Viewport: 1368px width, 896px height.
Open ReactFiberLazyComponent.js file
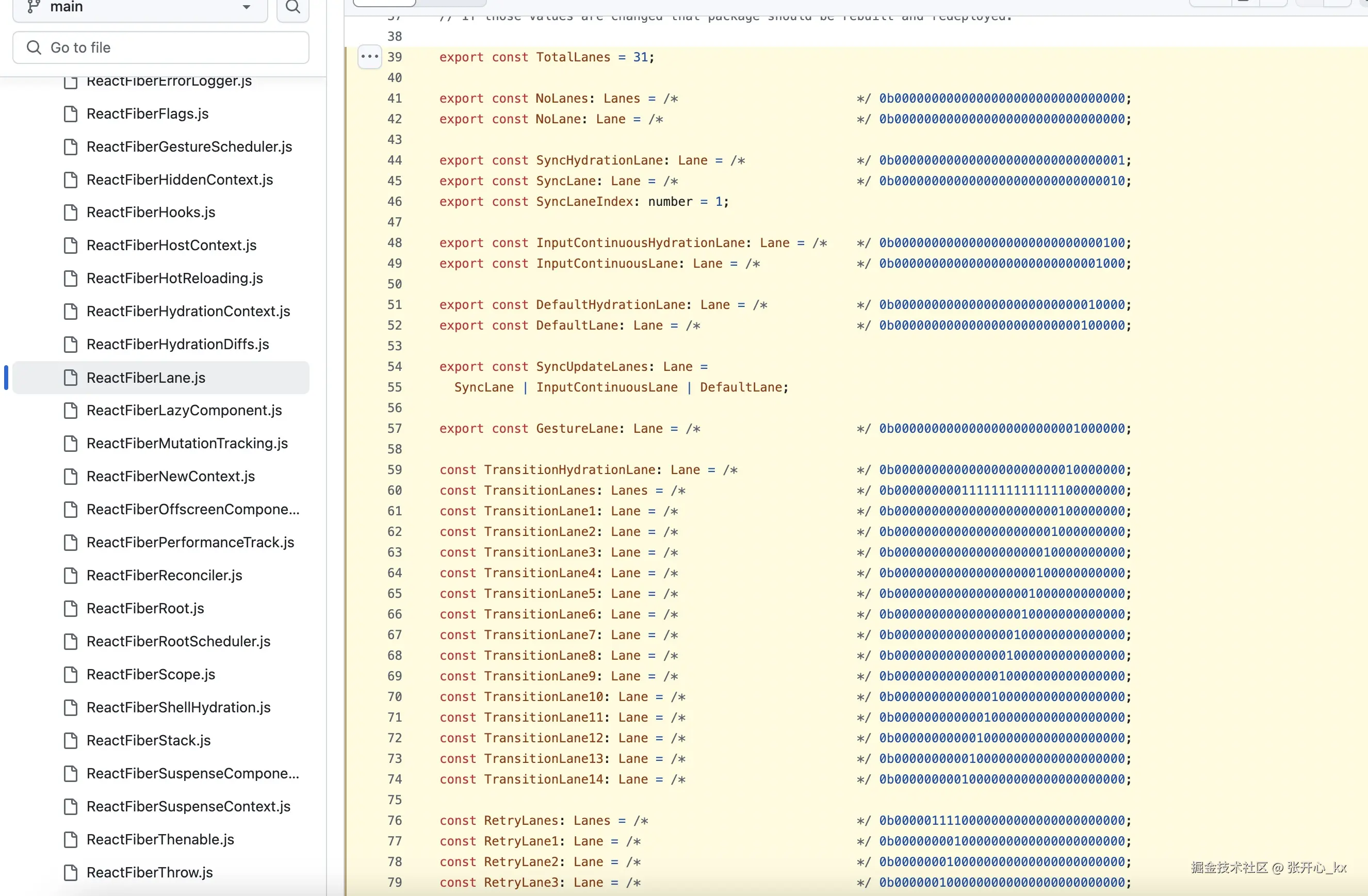[184, 411]
